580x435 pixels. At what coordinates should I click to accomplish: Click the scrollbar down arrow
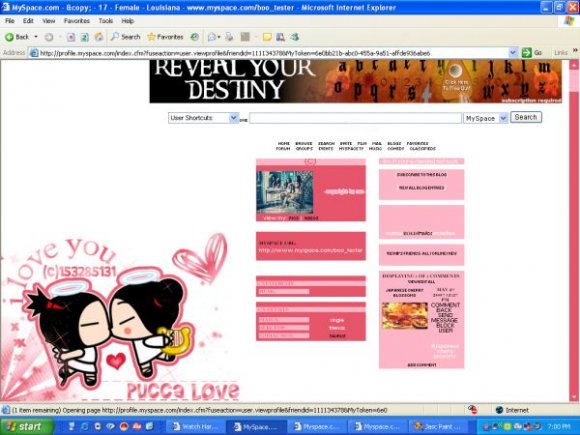tap(574, 397)
